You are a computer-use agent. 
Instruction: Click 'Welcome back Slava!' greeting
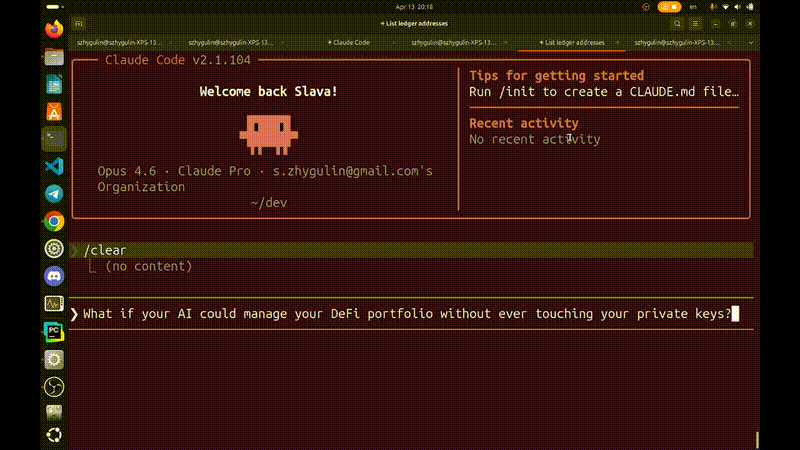(268, 91)
